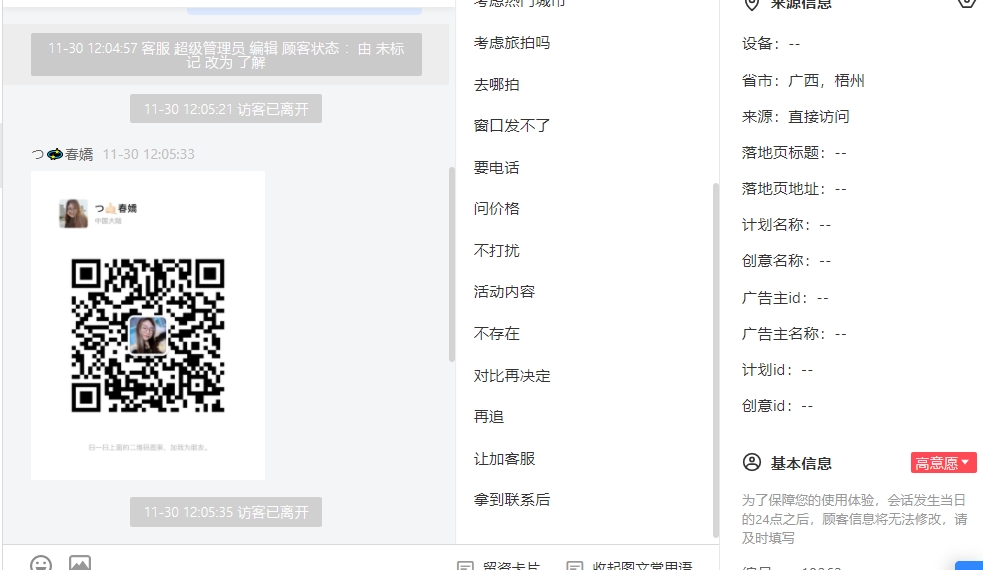The image size is (983, 570).
Task: Click the 设备 field in source info
Action: click(x=771, y=44)
